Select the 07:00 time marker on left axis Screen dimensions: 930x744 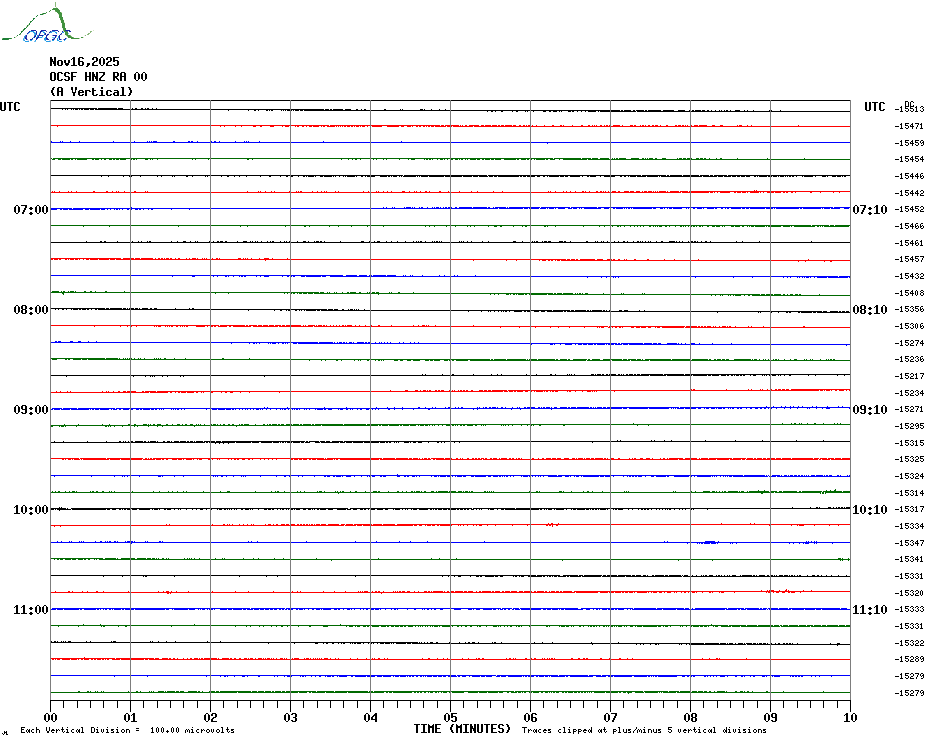click(x=30, y=210)
